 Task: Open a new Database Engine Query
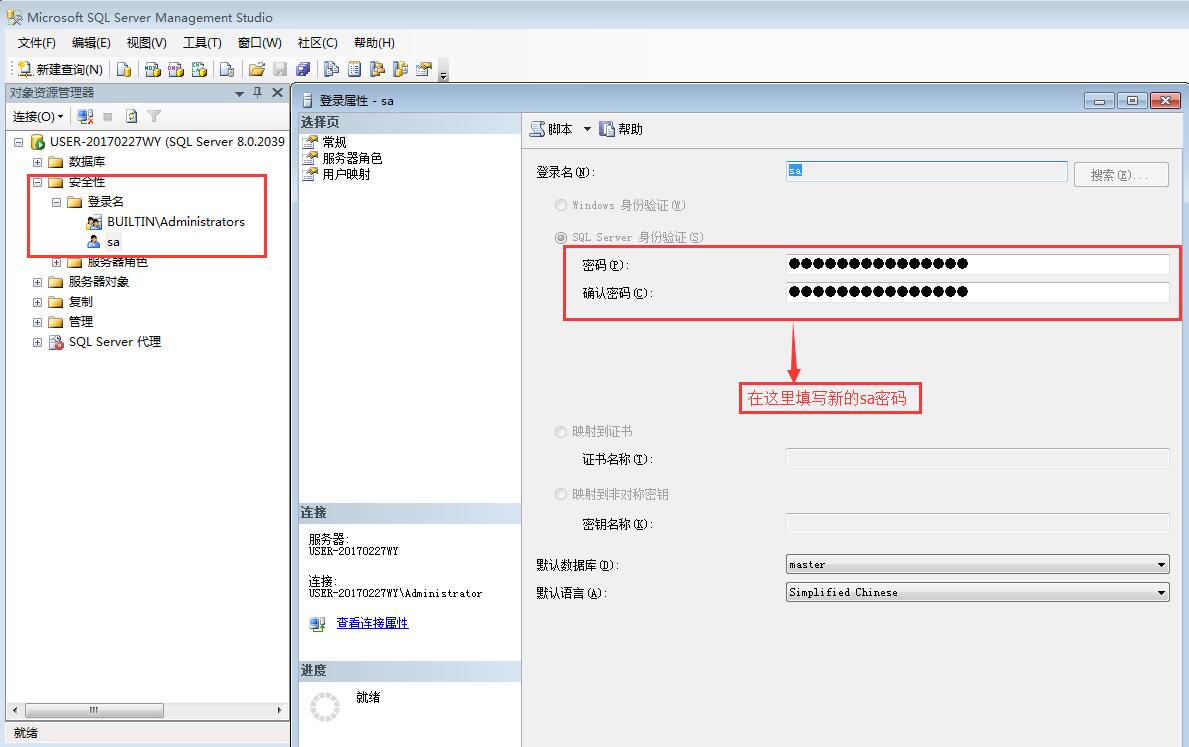point(124,70)
